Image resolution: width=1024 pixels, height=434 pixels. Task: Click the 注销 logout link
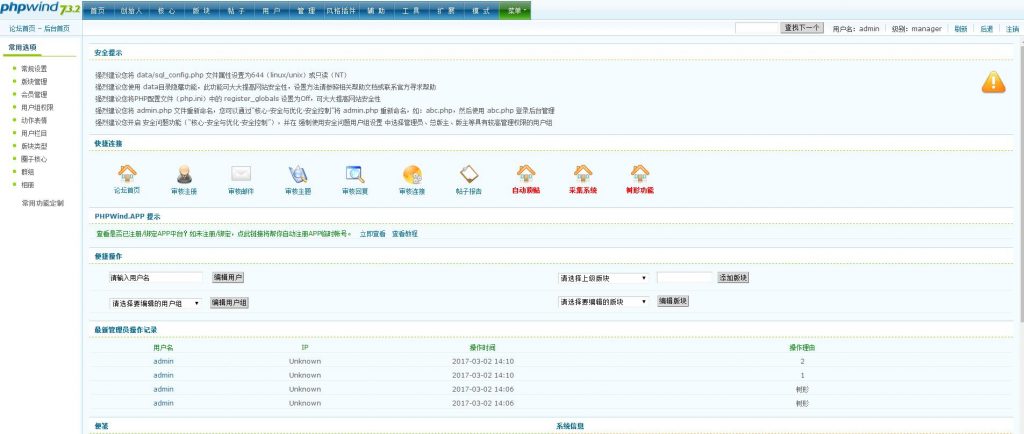[x=1012, y=29]
